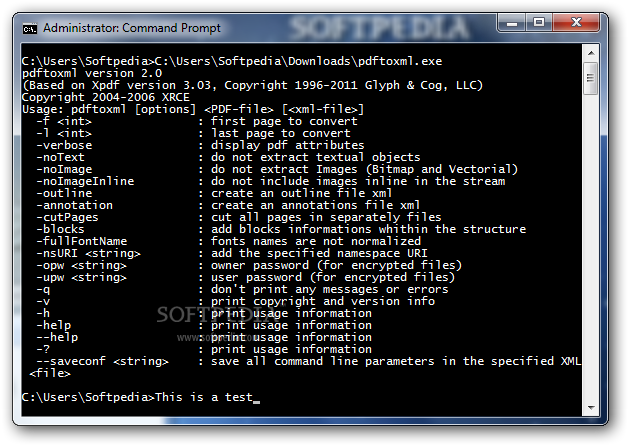The height and width of the screenshot is (446, 629).
Task: Click the '-outline' option text
Action: coord(64,193)
